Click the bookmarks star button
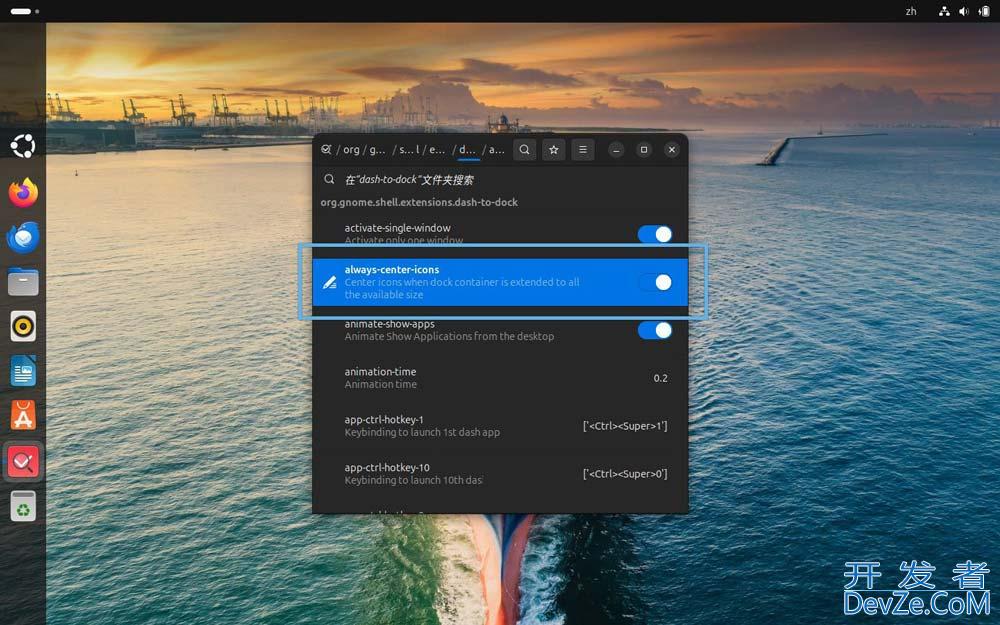The width and height of the screenshot is (1000, 625). point(554,149)
